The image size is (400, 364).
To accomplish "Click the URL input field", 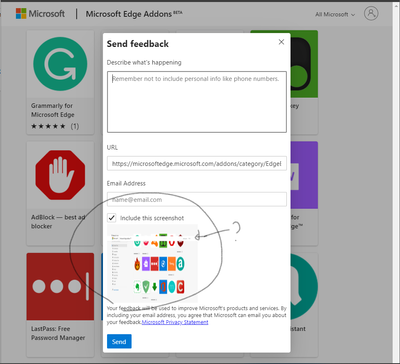I will [197, 164].
